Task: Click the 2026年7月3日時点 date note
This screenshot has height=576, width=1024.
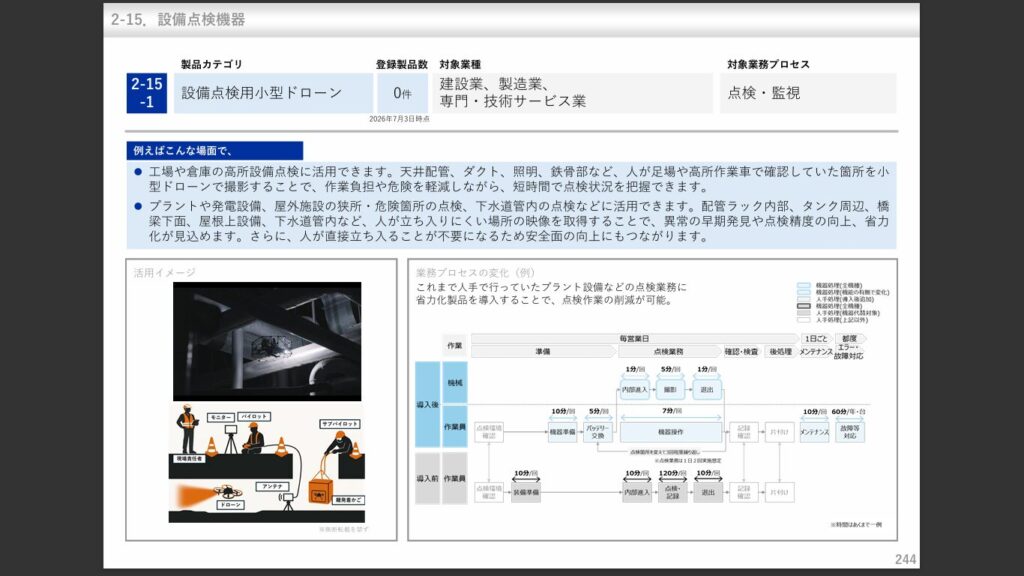Action: 399,119
